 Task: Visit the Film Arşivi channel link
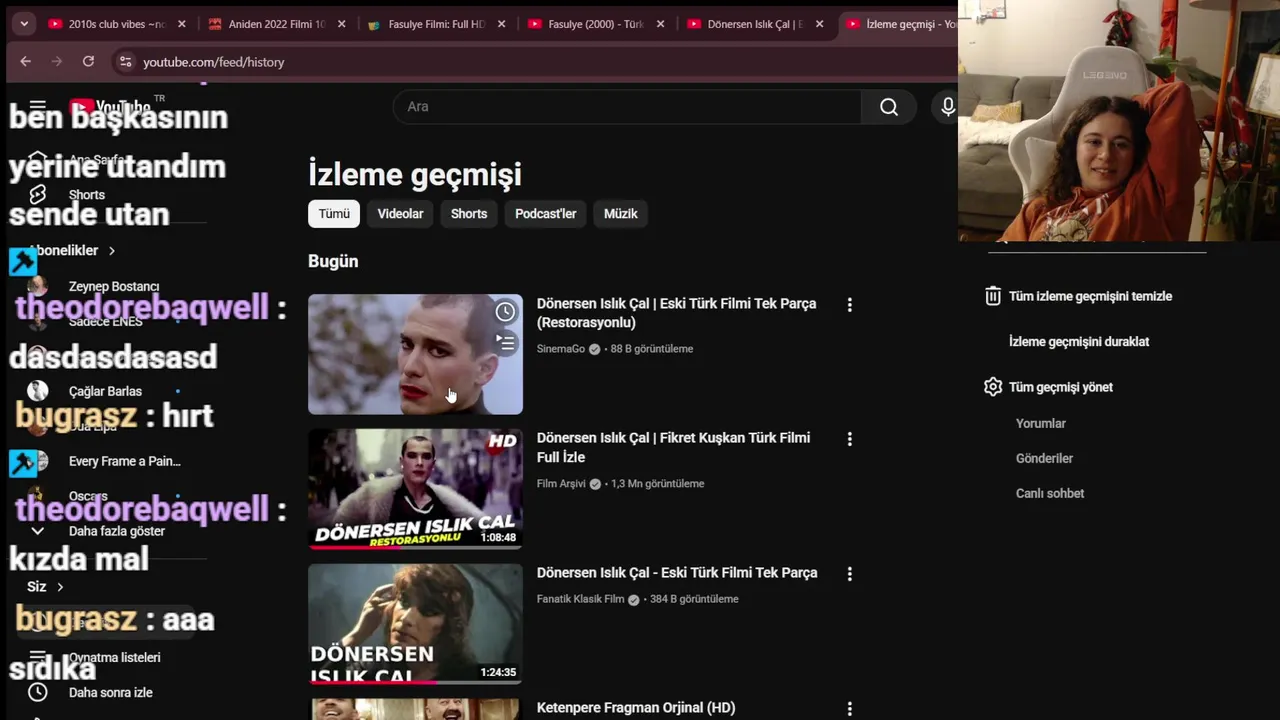point(561,484)
